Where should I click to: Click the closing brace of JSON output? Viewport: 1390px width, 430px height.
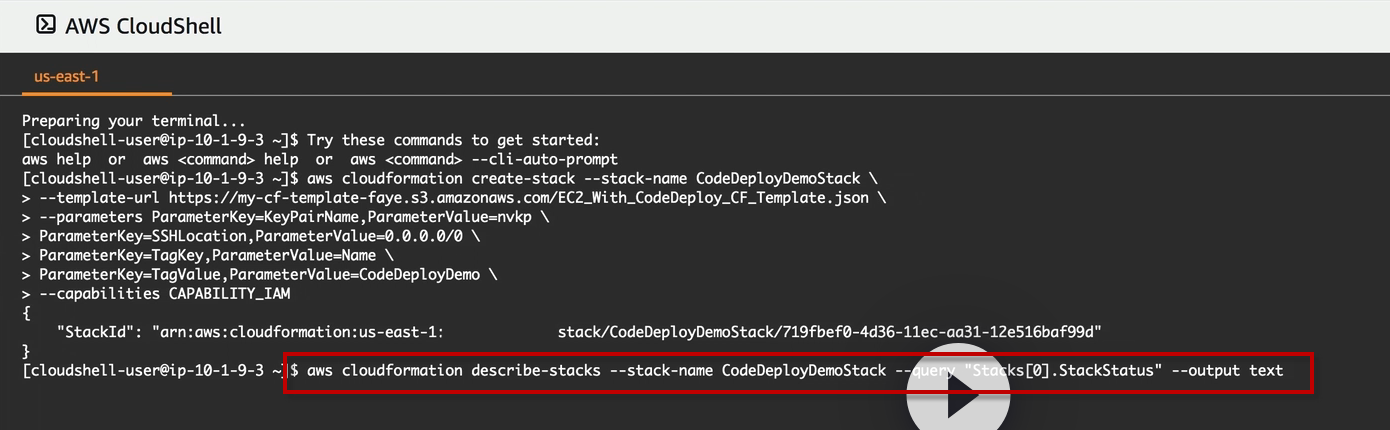click(26, 351)
